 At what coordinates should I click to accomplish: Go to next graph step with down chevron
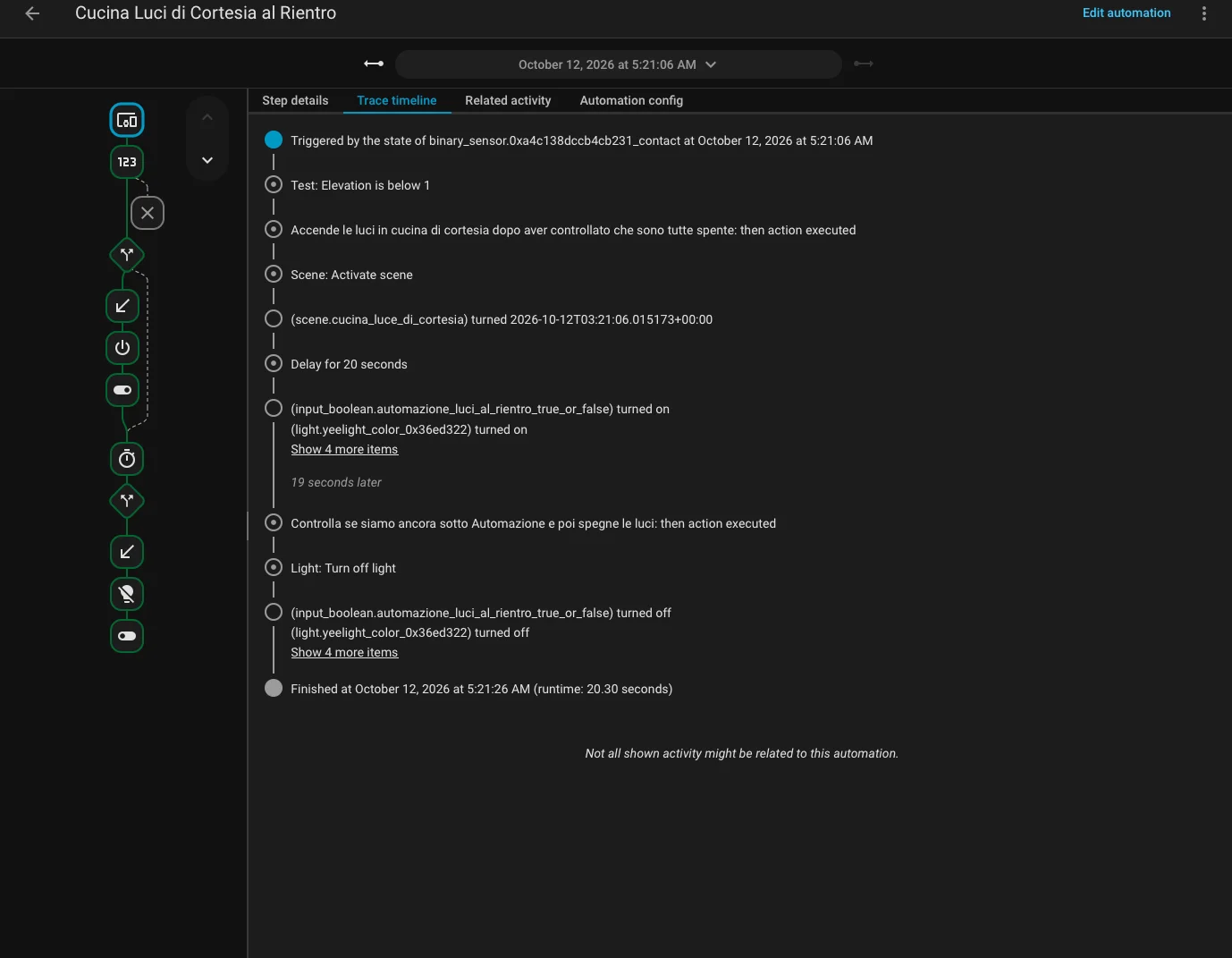[x=207, y=160]
